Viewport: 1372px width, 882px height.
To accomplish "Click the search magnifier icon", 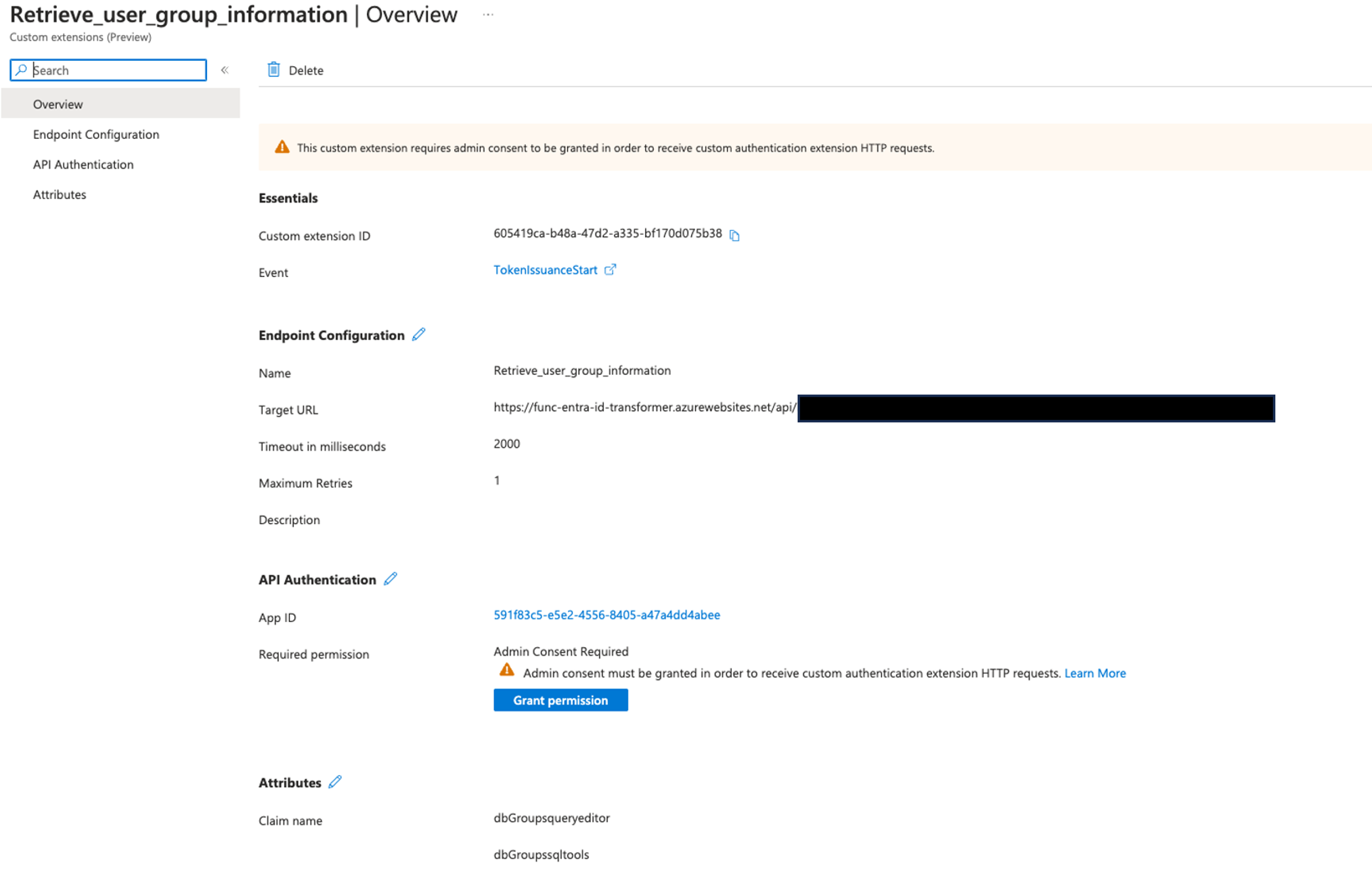I will pos(22,70).
